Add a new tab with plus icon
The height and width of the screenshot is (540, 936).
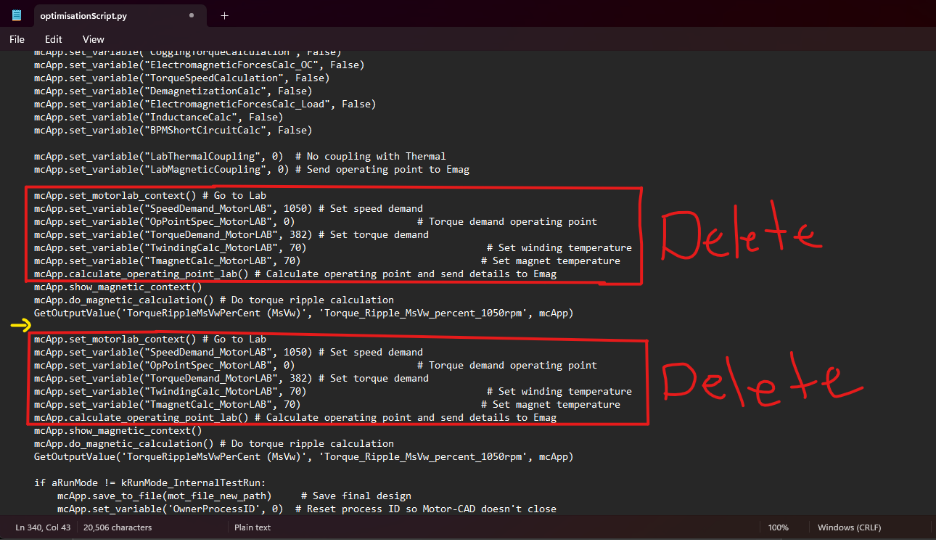coord(225,16)
